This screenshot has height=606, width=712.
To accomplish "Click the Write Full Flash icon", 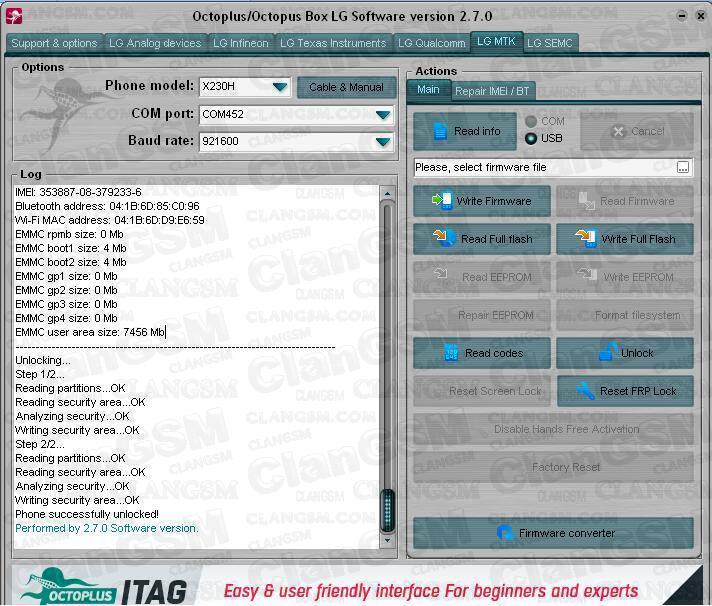I will pyautogui.click(x=586, y=238).
